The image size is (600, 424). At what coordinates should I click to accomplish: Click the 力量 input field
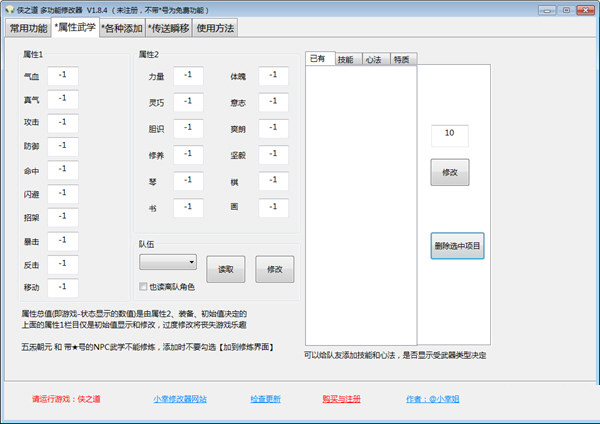click(x=188, y=76)
